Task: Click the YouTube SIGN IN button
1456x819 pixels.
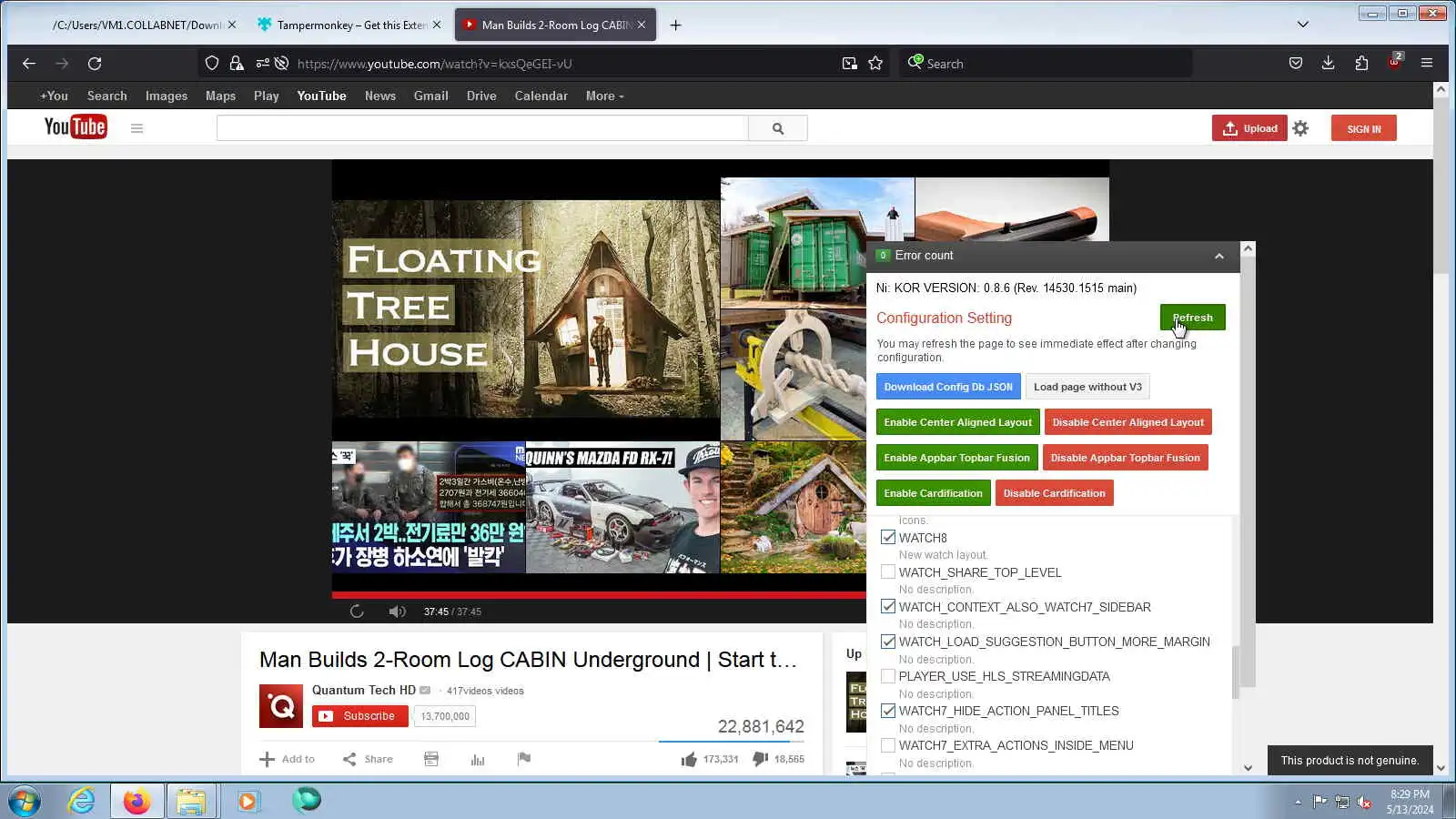Action: click(x=1364, y=128)
